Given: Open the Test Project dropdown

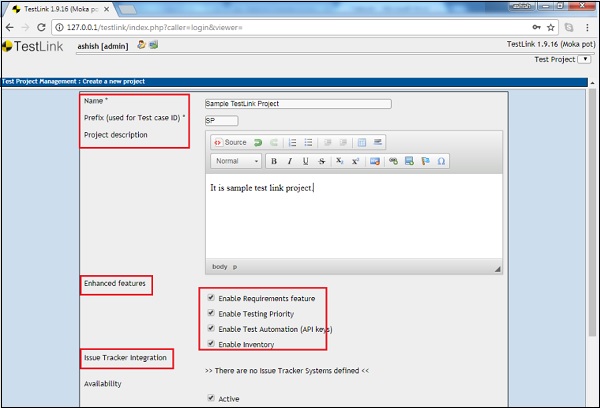Looking at the screenshot, I should [584, 59].
